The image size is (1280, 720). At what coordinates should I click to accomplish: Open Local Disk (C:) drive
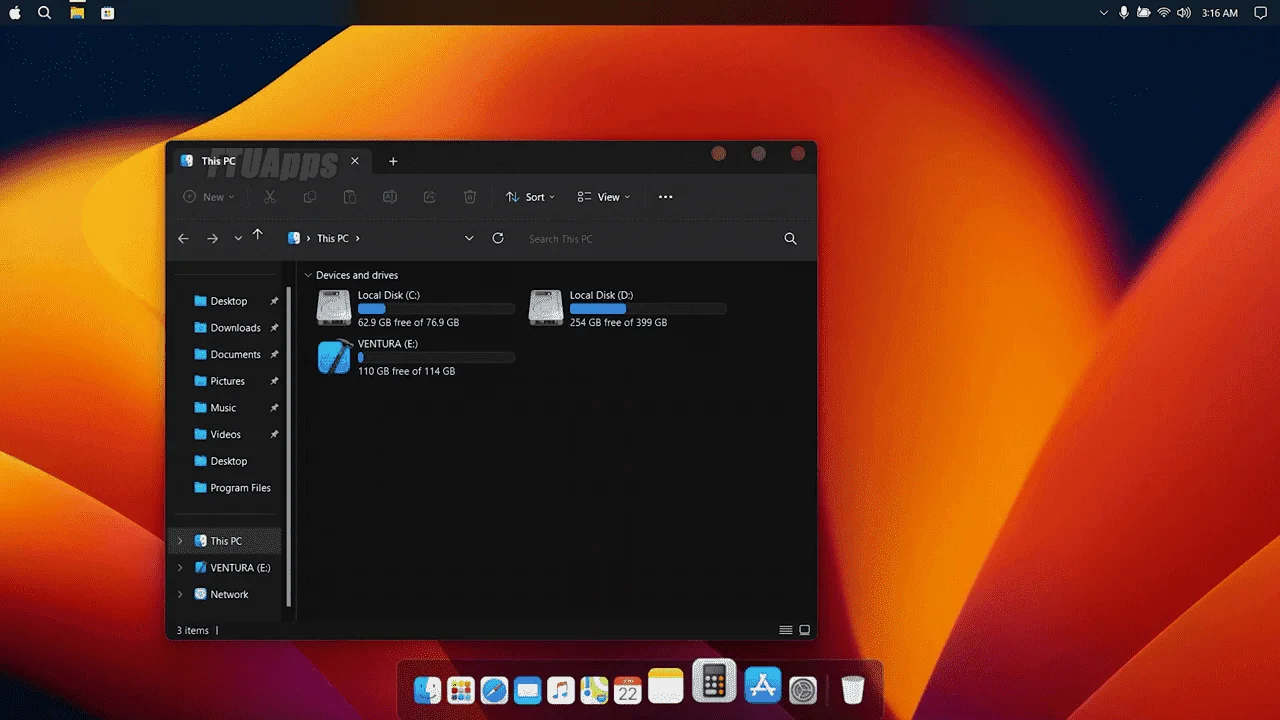(x=415, y=308)
